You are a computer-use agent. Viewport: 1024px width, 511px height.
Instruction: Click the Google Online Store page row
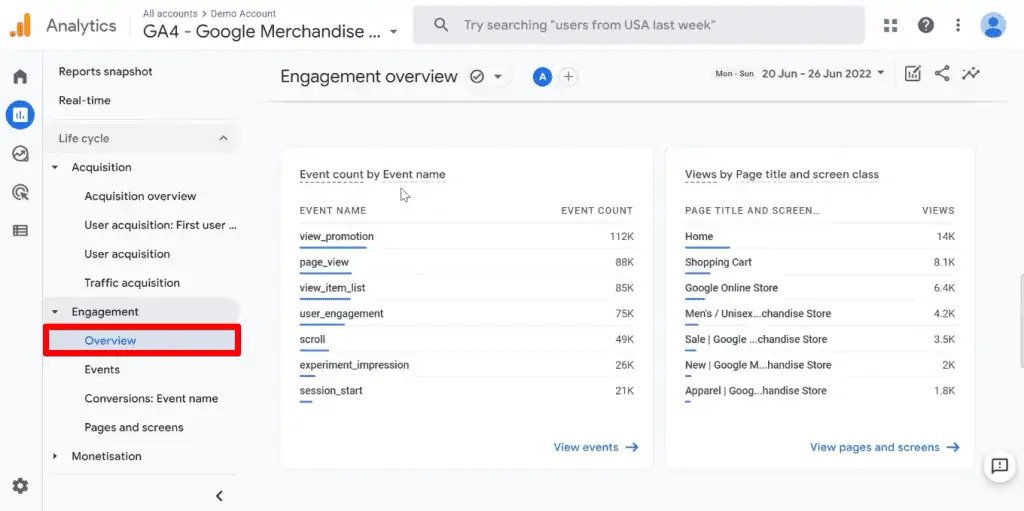(820, 288)
